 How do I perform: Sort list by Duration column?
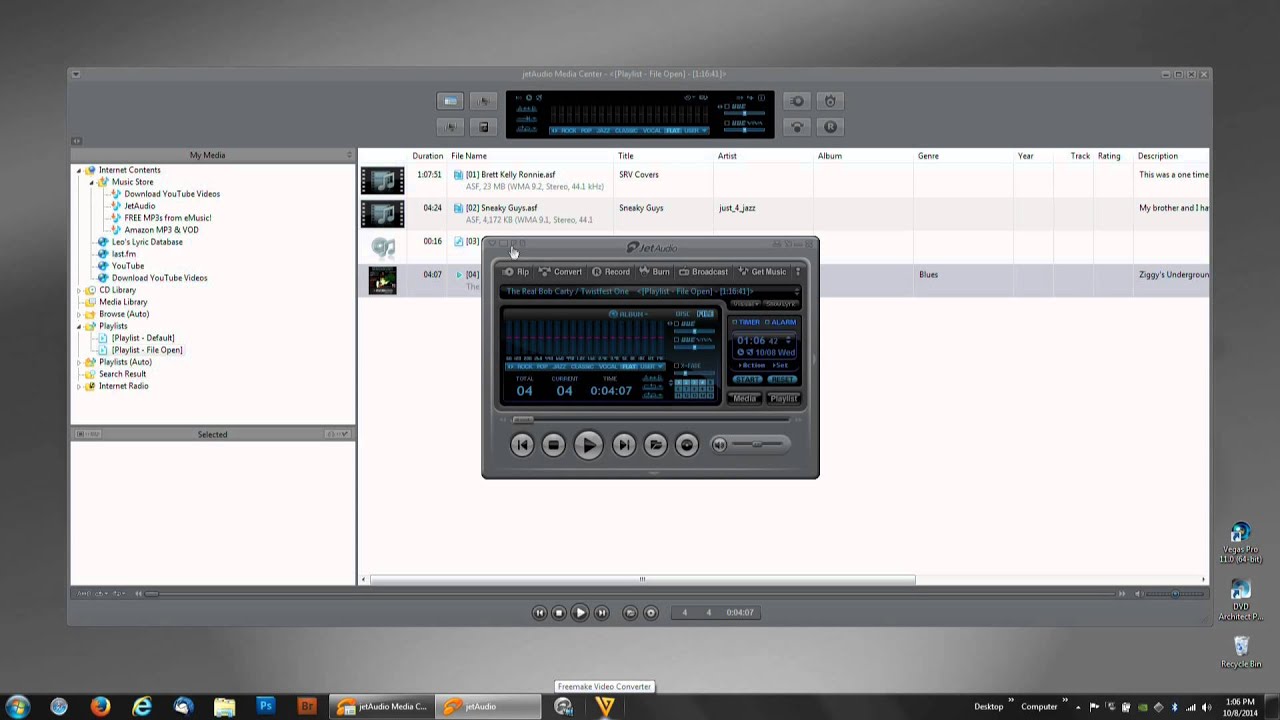[x=427, y=156]
